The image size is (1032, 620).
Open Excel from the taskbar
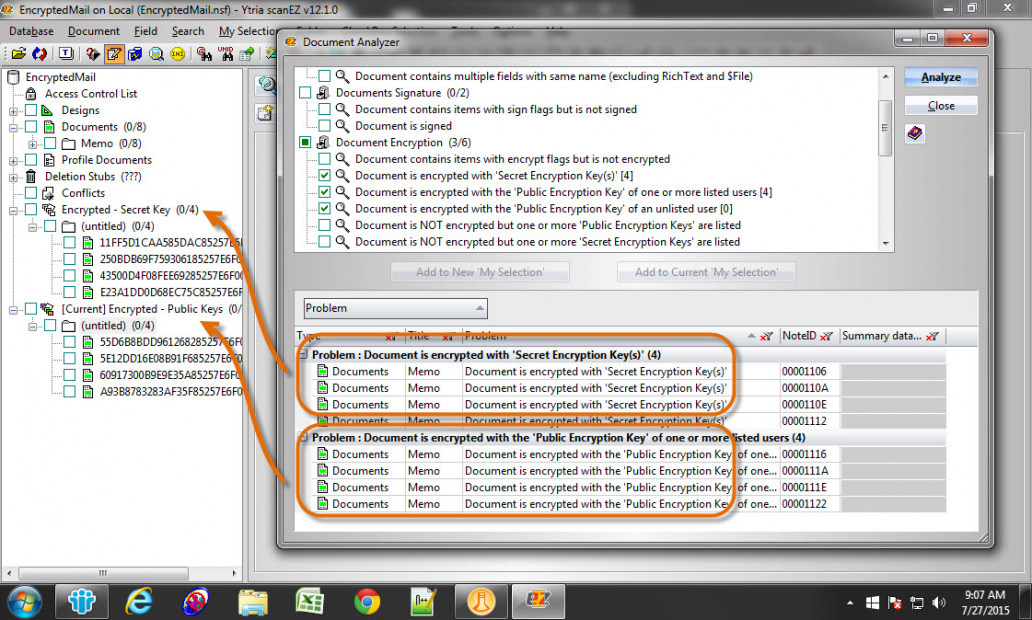click(309, 602)
